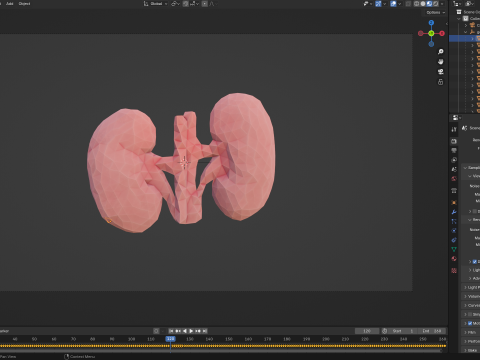Switch to material preview shading

[x=429, y=4]
